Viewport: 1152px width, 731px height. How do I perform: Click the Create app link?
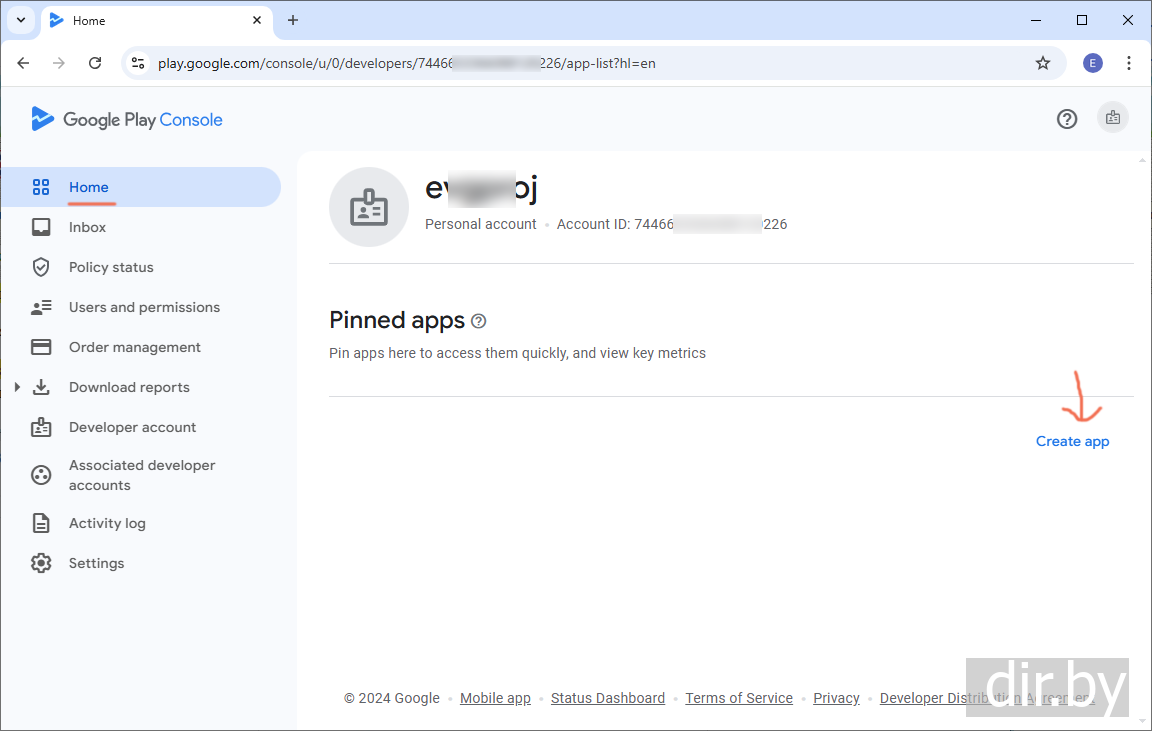click(1072, 441)
